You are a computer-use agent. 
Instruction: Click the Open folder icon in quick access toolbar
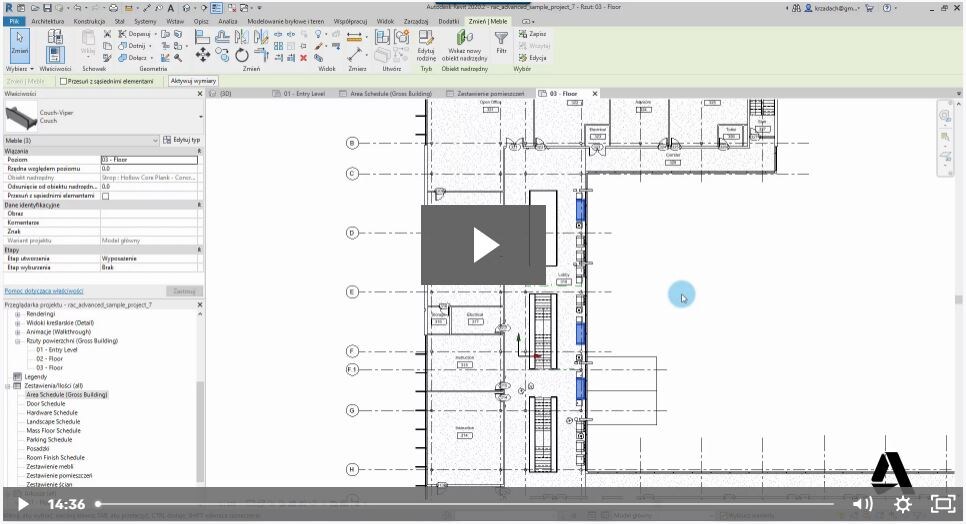pyautogui.click(x=35, y=8)
